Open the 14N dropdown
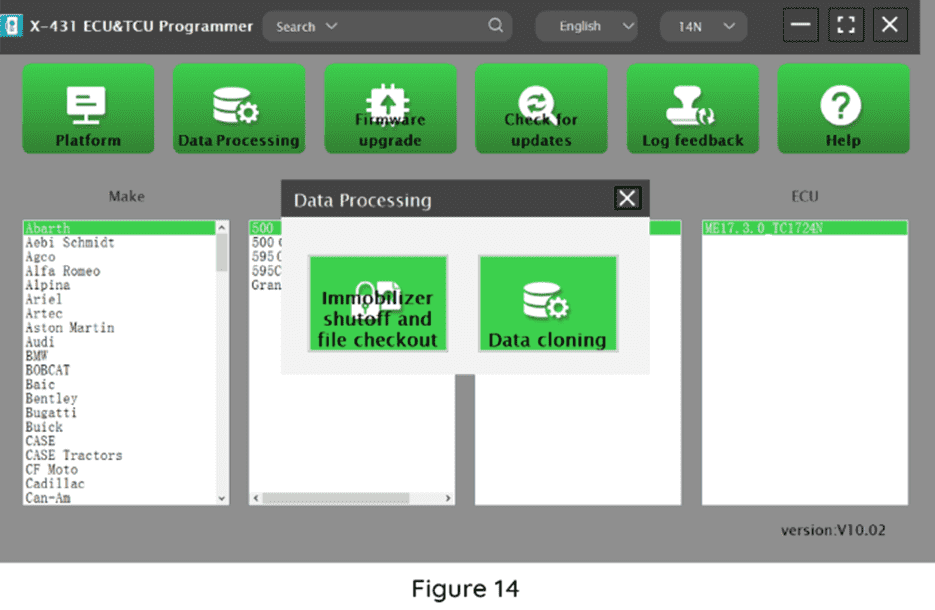935x610 pixels. tap(704, 26)
